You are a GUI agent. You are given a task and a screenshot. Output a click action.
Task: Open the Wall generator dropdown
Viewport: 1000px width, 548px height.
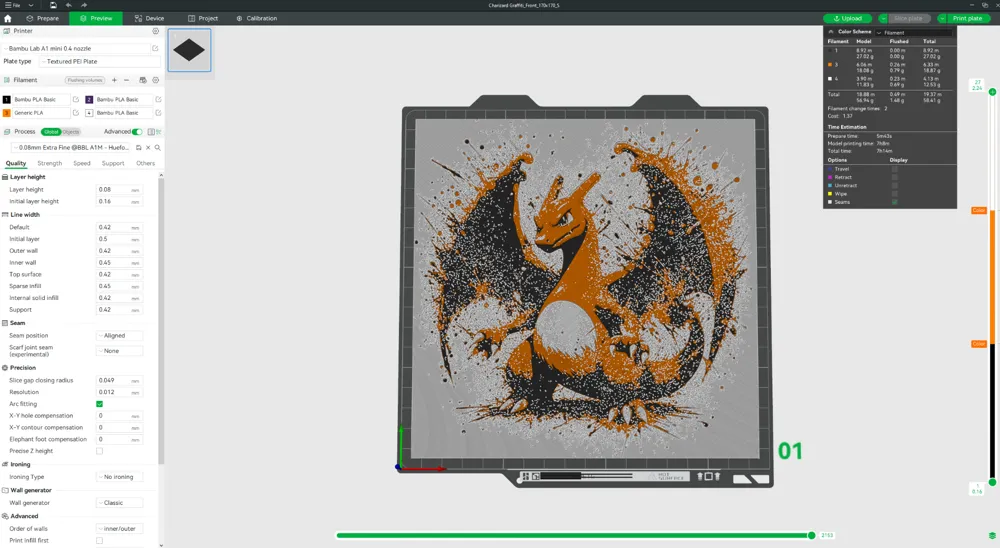120,503
